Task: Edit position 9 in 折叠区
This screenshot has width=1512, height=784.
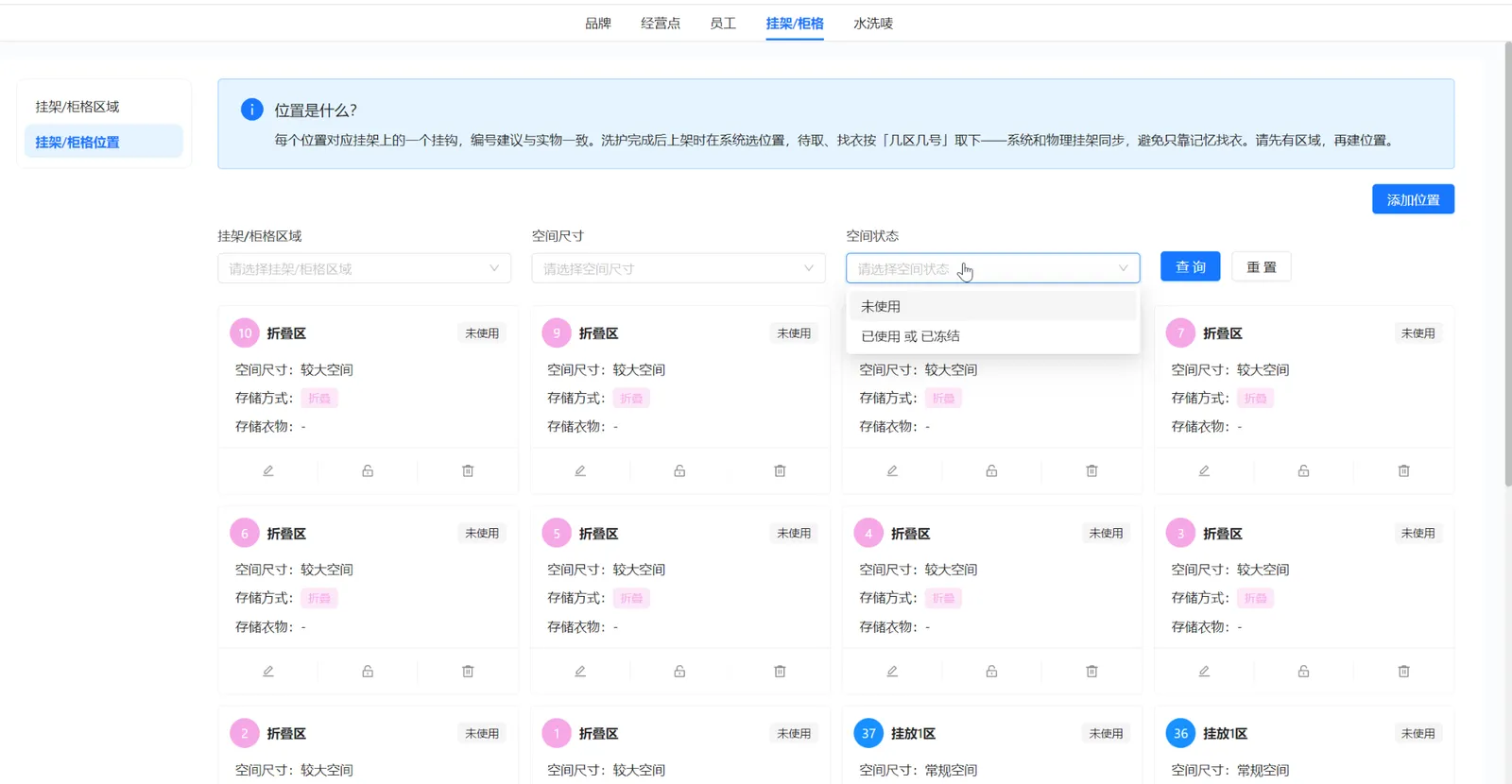Action: [580, 470]
